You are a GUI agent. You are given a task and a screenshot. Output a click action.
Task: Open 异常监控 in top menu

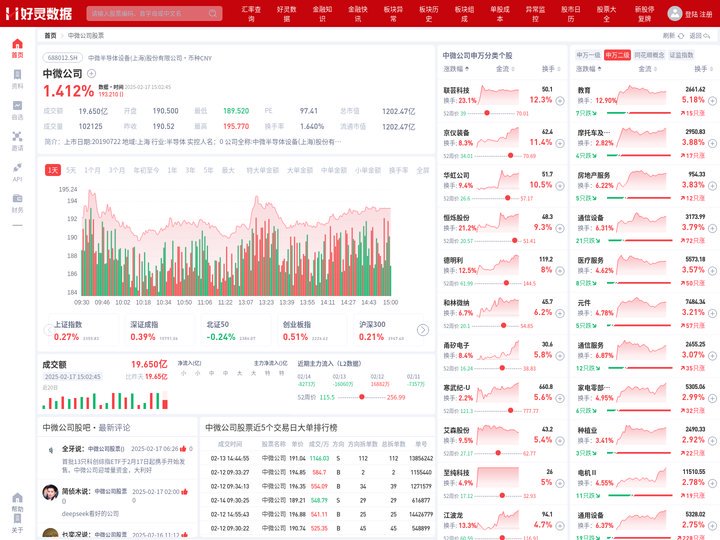535,14
